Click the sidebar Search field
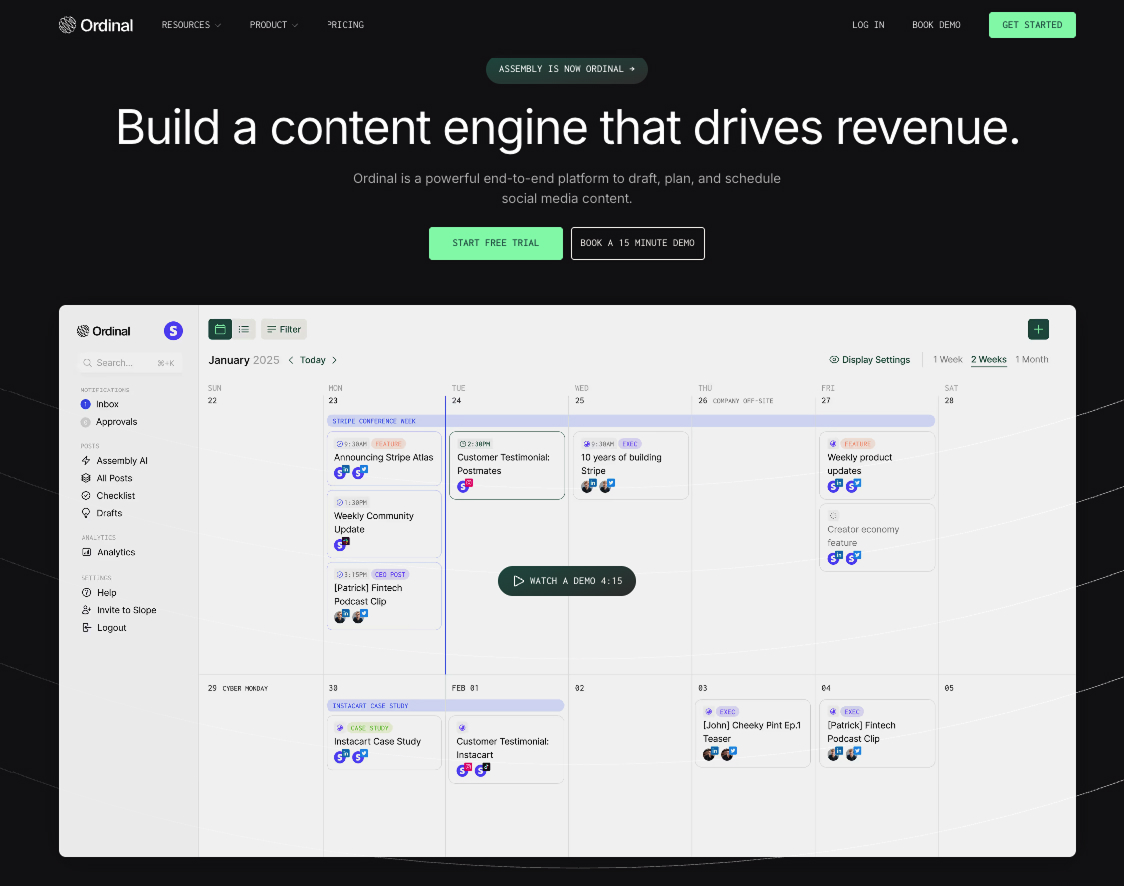This screenshot has width=1124, height=886. tap(130, 363)
